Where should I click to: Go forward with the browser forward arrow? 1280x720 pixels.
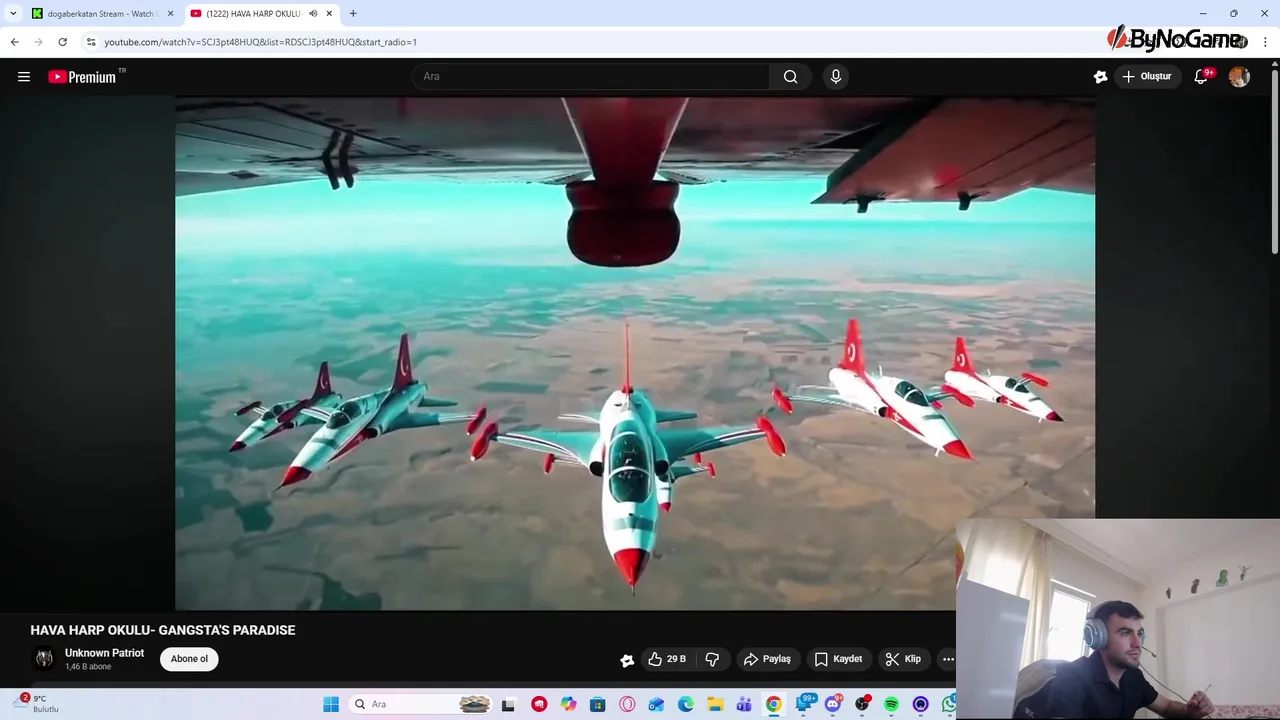coord(39,42)
